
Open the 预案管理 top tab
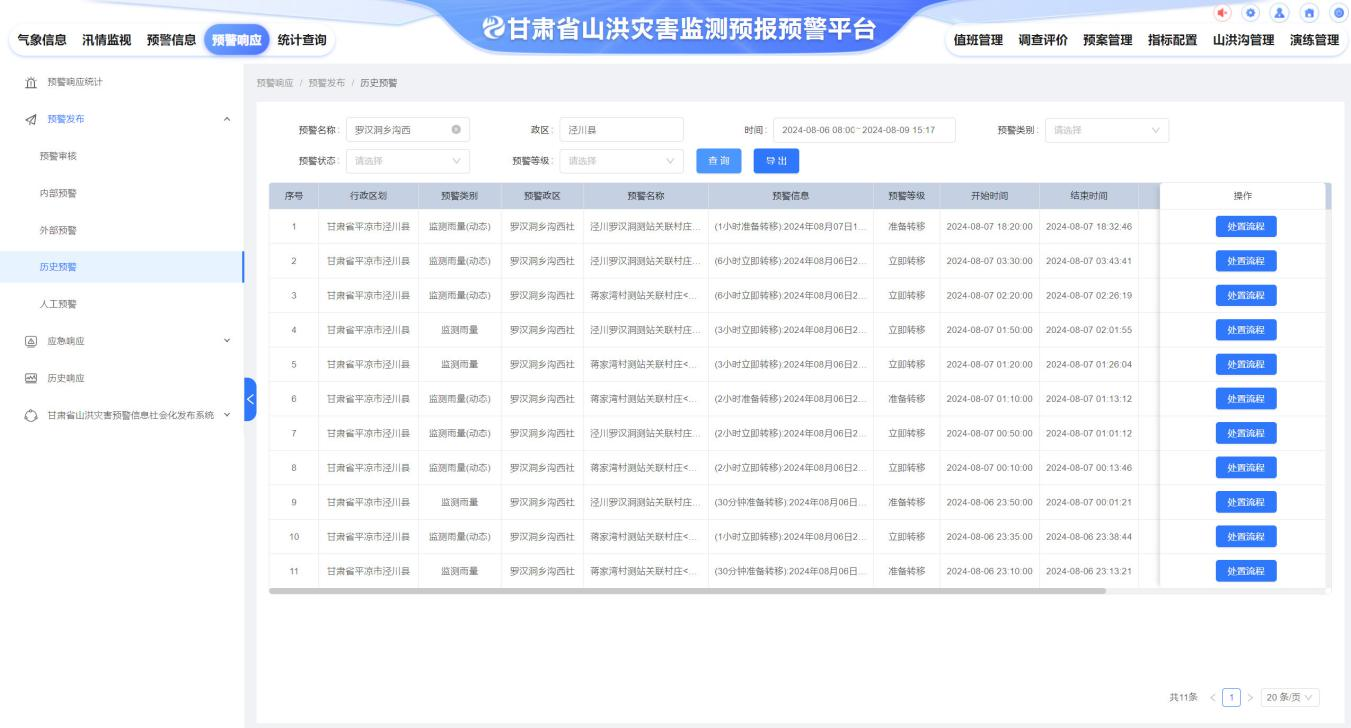click(1108, 39)
